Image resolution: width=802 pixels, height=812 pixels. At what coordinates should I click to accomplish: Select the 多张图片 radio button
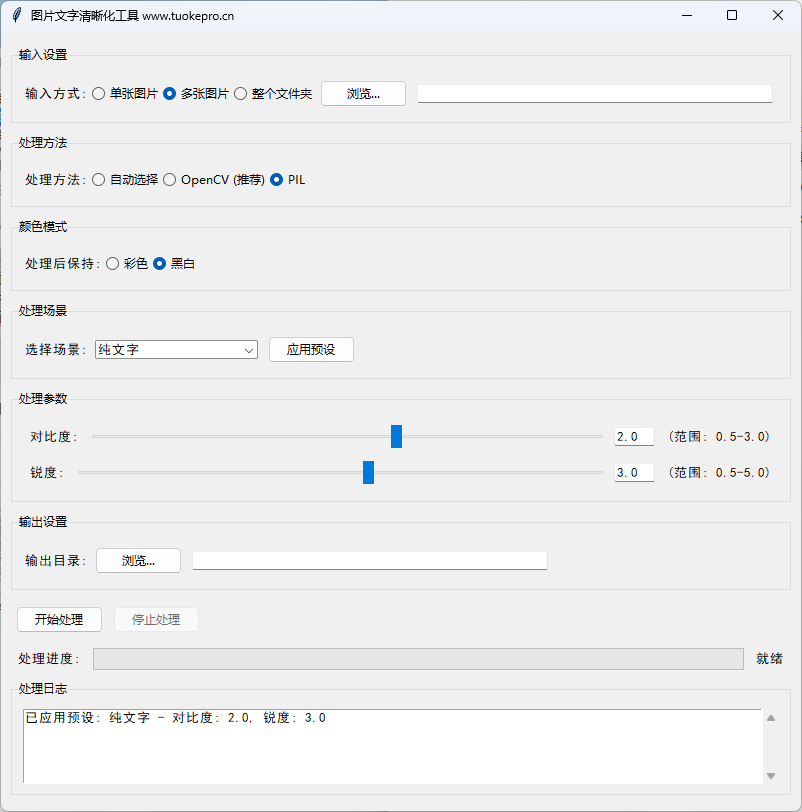coord(196,94)
